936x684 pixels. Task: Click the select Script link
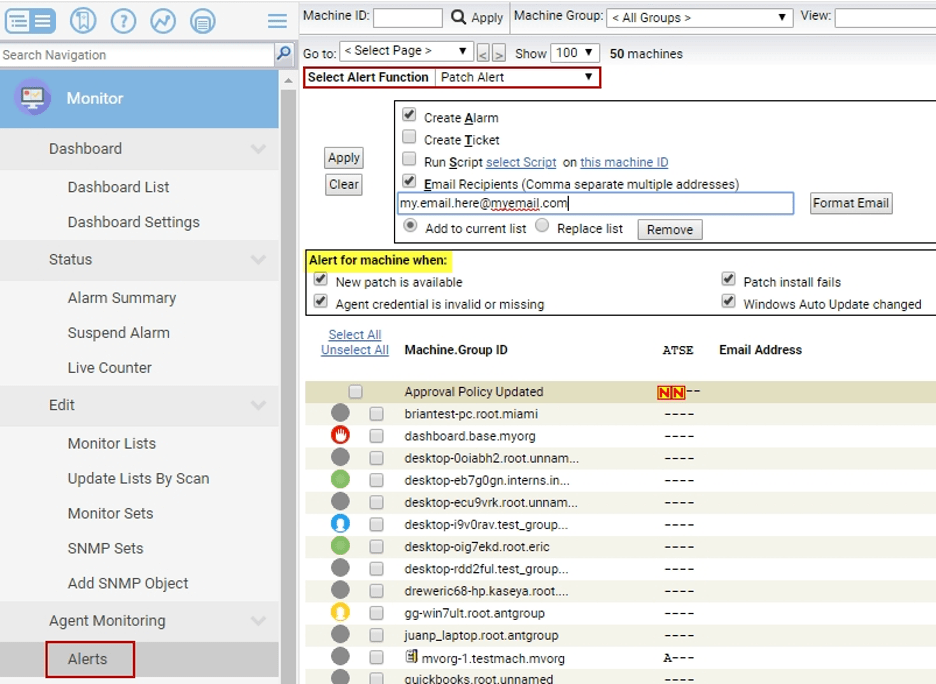tap(521, 162)
